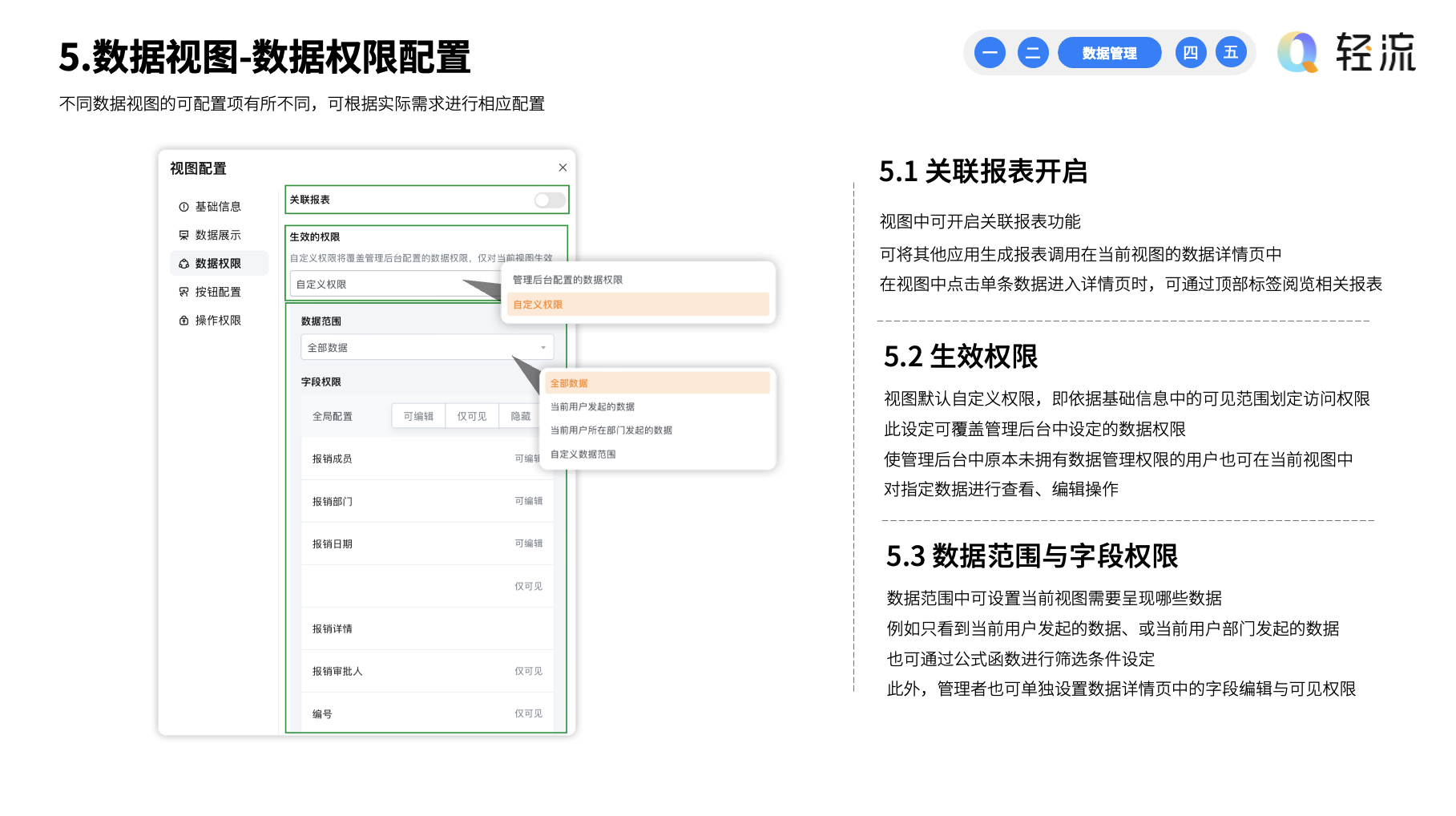Image resolution: width=1456 pixels, height=816 pixels.
Task: Click the 视图配置 dialog title
Action: tap(198, 168)
